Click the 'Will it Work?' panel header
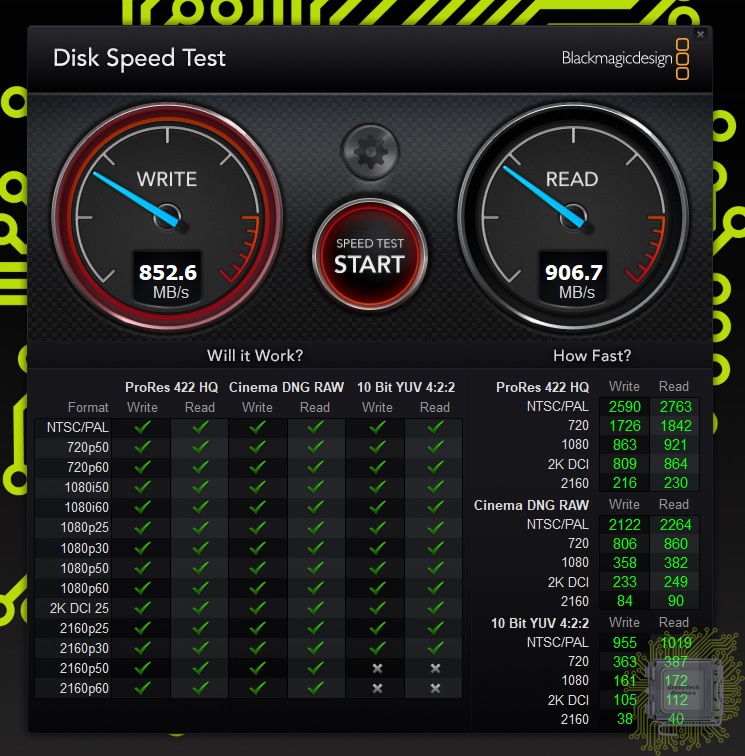This screenshot has height=756, width=745. click(254, 355)
